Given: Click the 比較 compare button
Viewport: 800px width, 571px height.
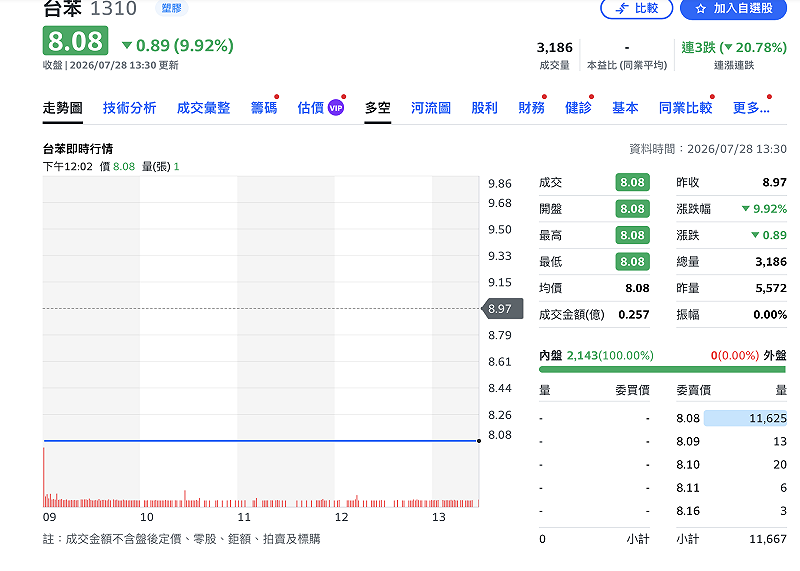Looking at the screenshot, I should click(x=636, y=8).
